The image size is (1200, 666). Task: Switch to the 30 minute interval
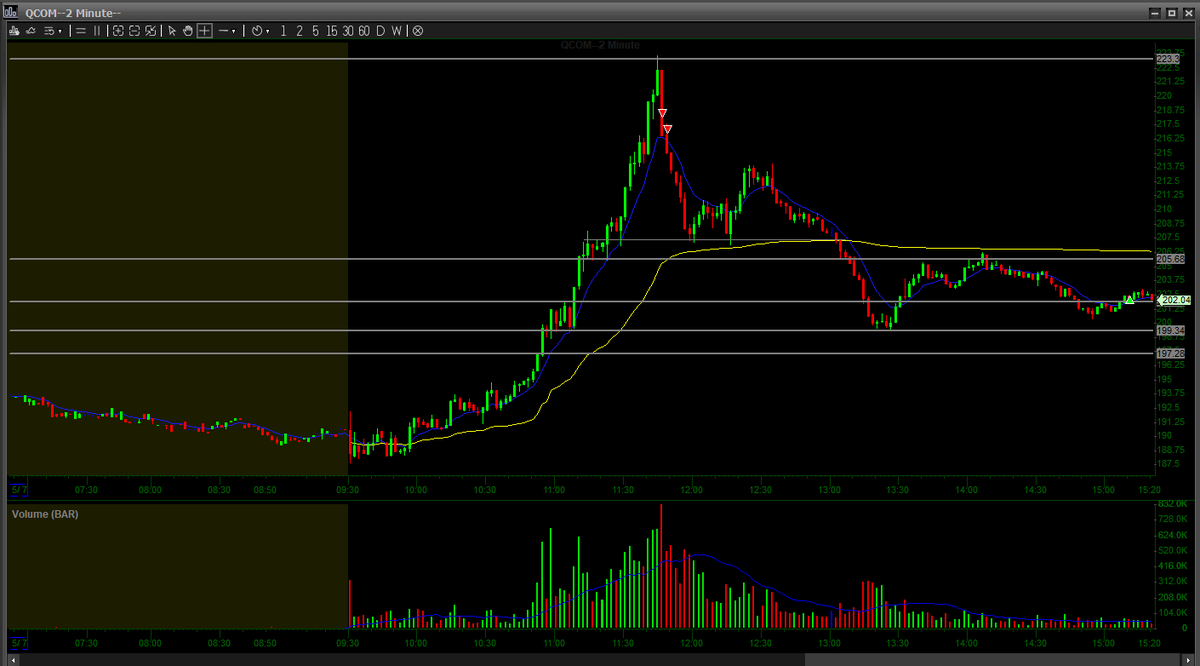pyautogui.click(x=348, y=31)
